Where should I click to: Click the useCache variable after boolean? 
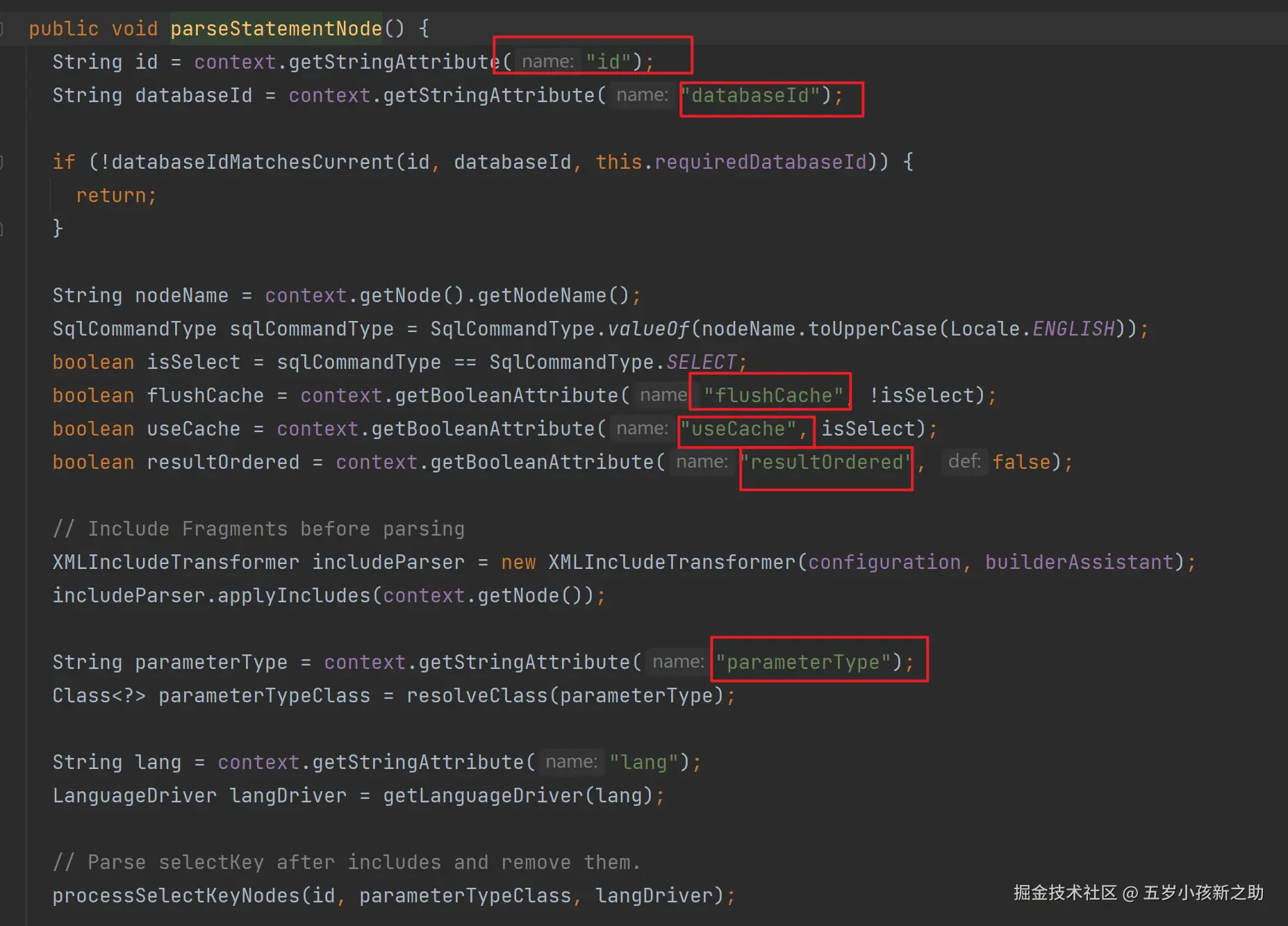(x=194, y=429)
